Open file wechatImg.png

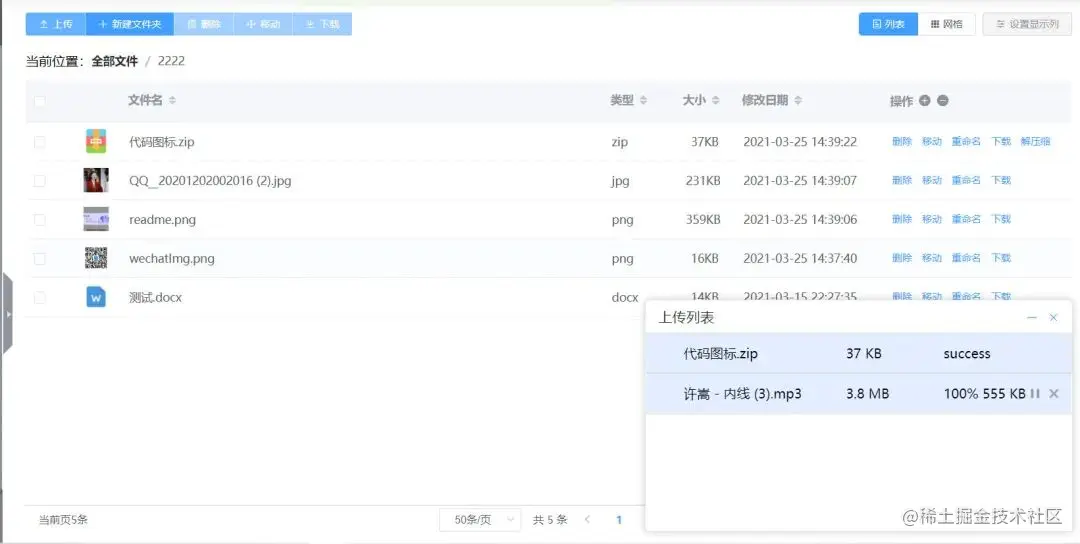(172, 259)
